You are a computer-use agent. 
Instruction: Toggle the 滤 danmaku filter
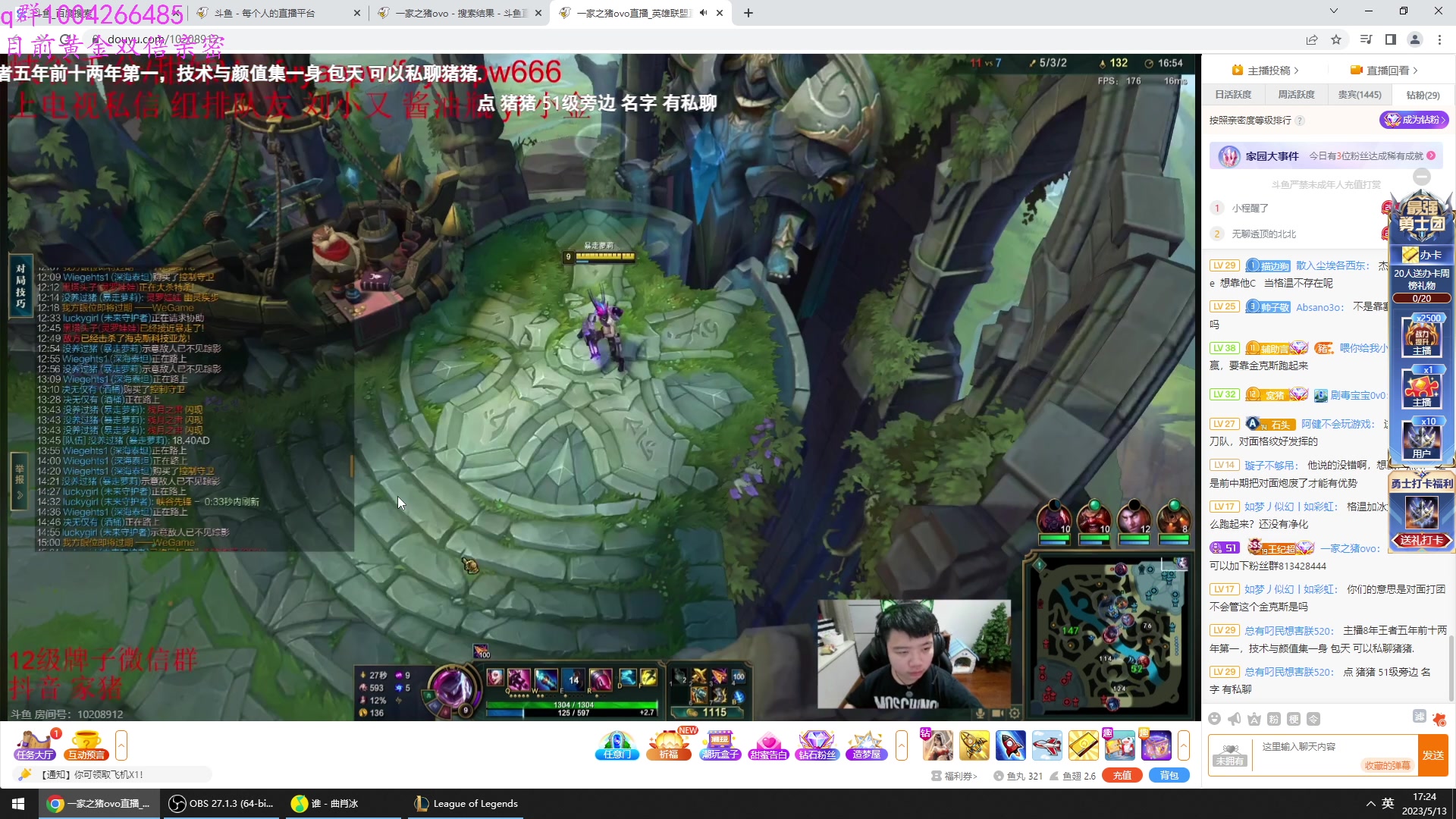tap(1420, 717)
